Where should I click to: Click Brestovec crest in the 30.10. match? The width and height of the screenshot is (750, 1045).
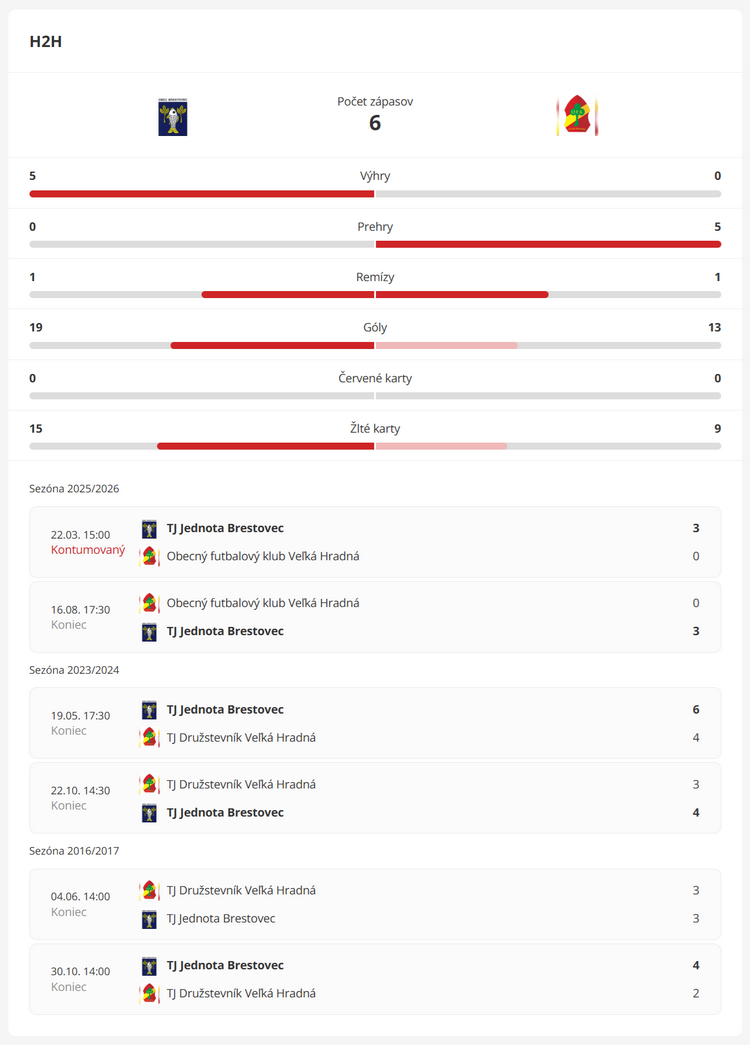pyautogui.click(x=149, y=966)
